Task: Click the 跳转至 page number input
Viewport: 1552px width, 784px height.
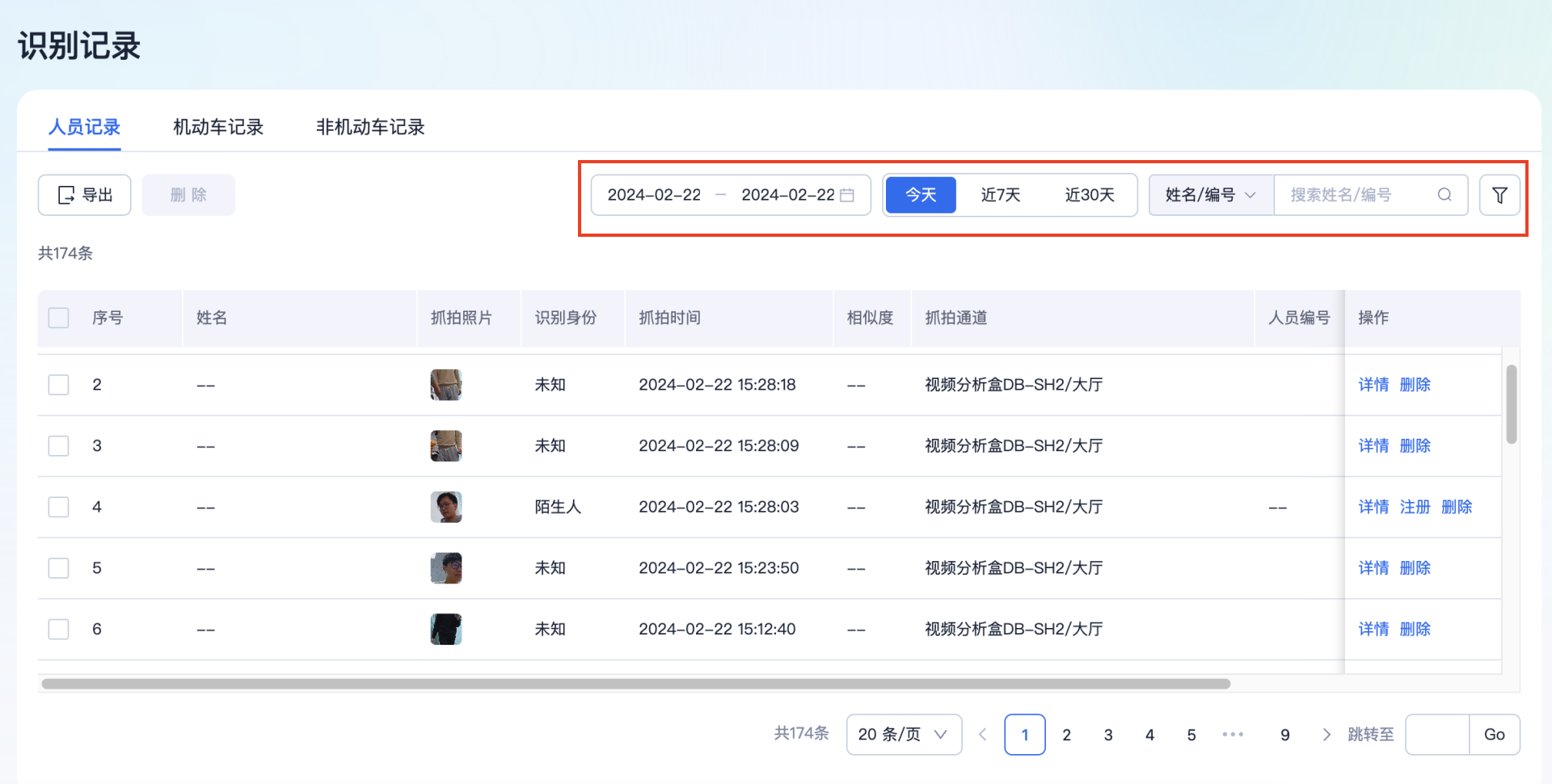Action: point(1437,735)
